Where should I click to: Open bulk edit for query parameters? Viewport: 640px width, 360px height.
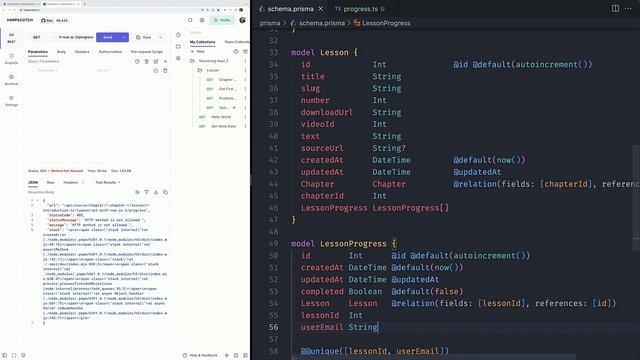coord(156,61)
